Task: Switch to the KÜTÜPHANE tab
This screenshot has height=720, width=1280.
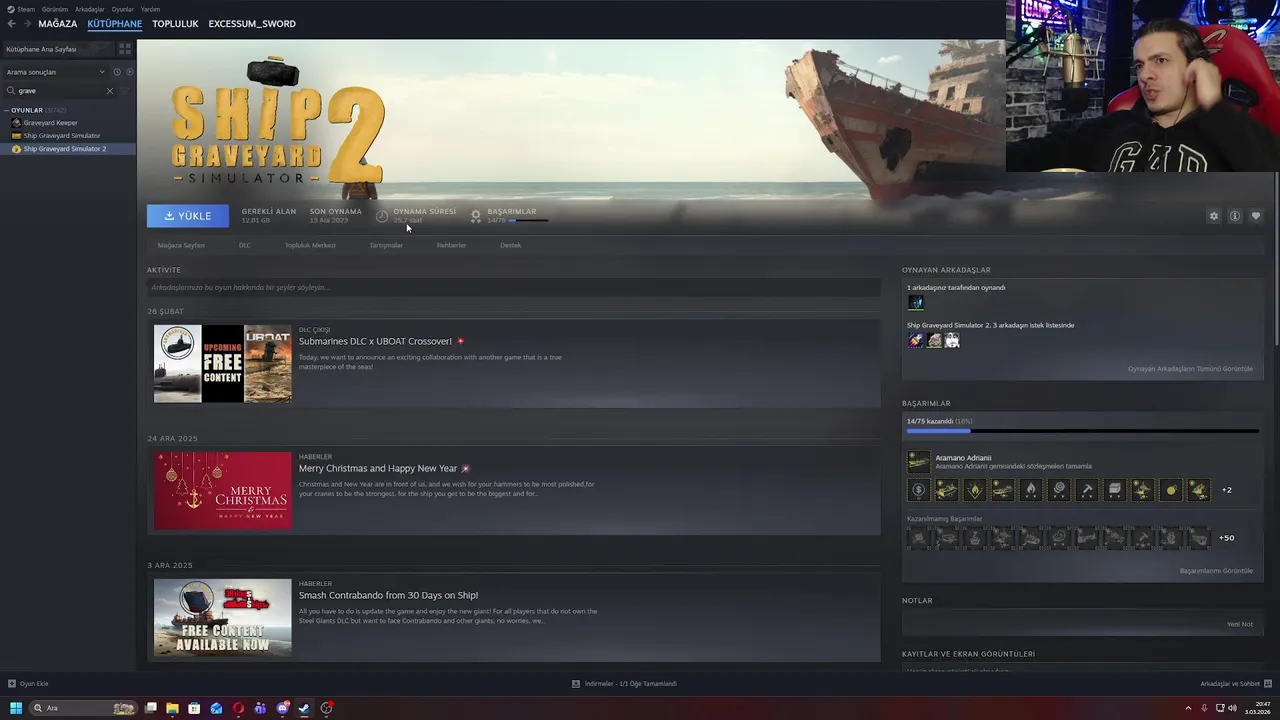Action: point(115,23)
